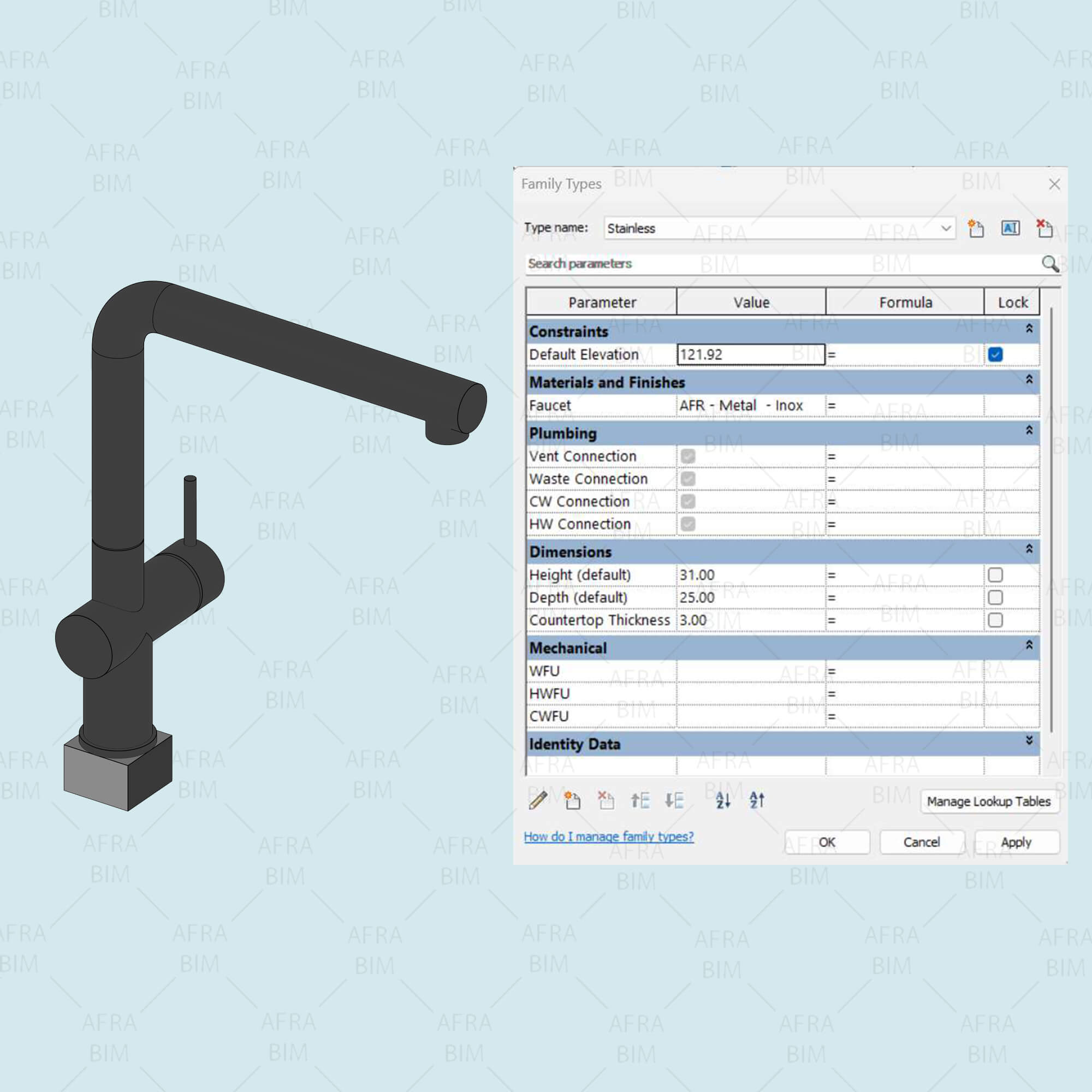
Task: Open the Type name dropdown
Action: pyautogui.click(x=946, y=228)
